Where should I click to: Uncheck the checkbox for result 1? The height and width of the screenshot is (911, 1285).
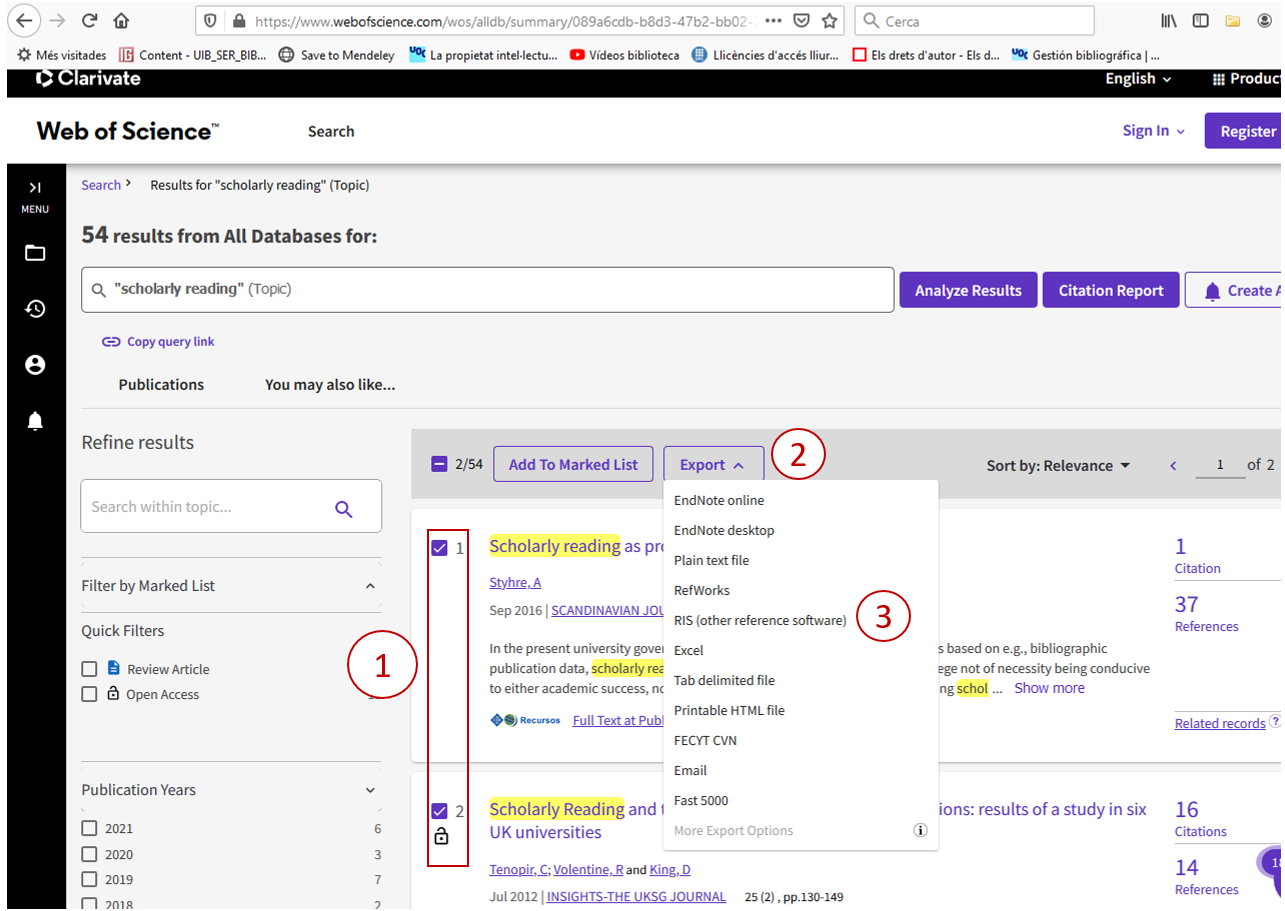(x=439, y=548)
